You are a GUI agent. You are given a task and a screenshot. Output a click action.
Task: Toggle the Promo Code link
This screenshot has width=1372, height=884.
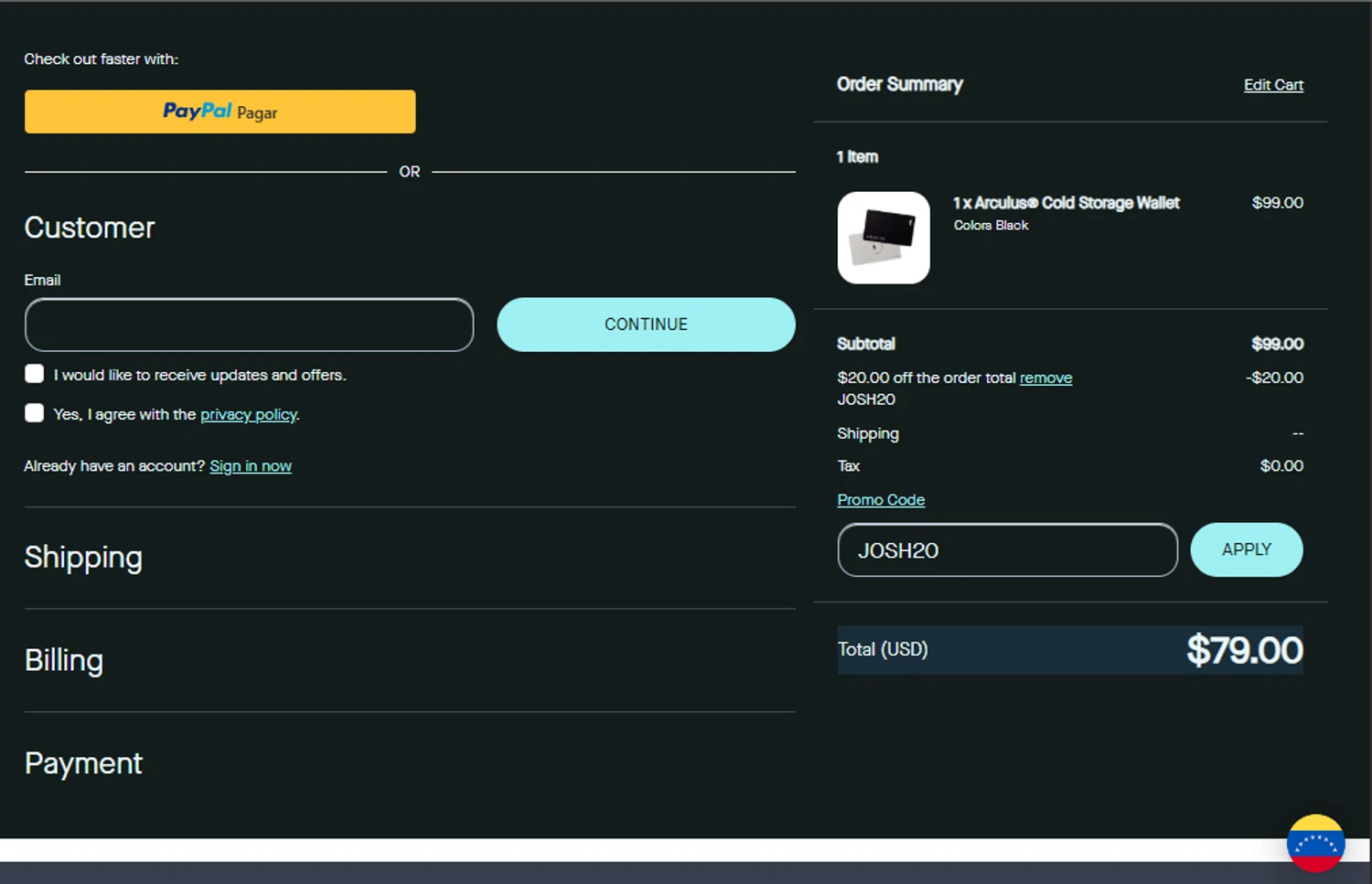881,500
